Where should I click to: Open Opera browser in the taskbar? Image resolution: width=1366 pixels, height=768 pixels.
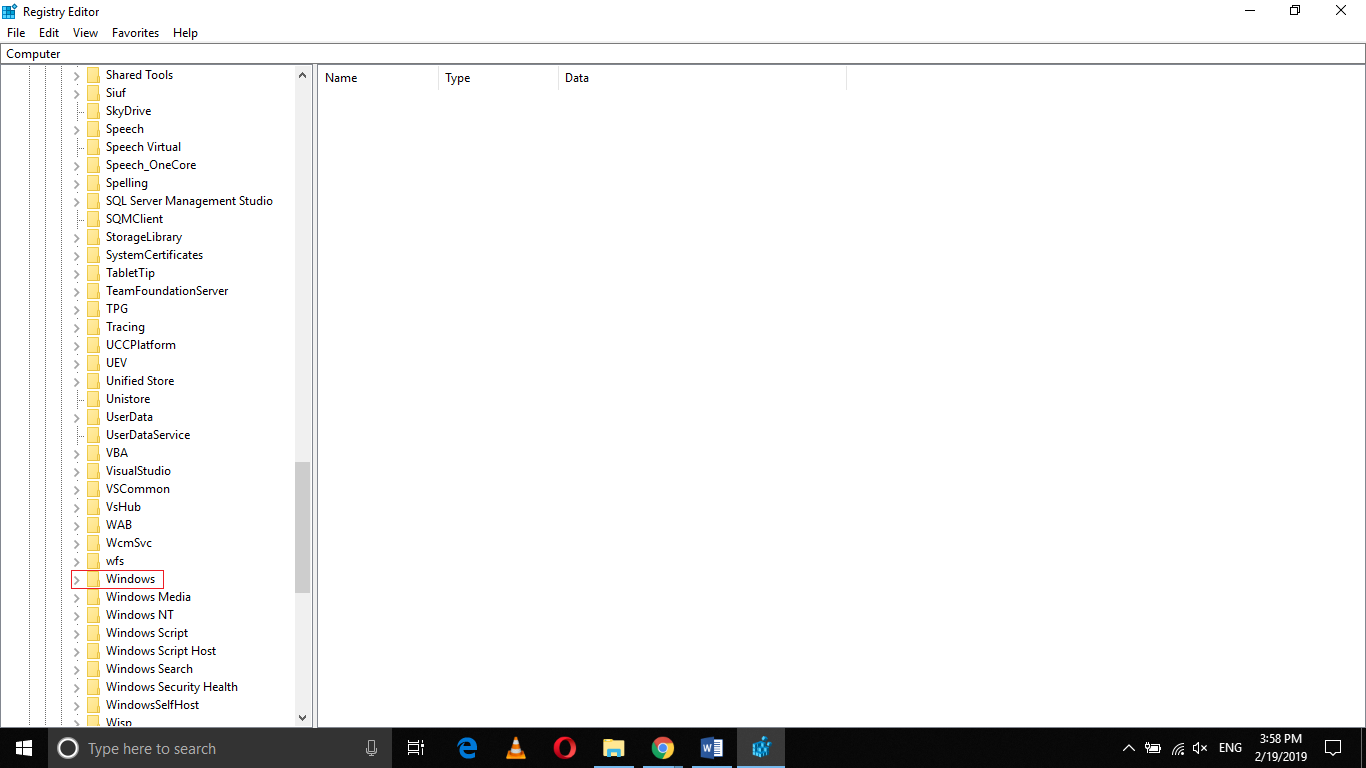point(565,748)
